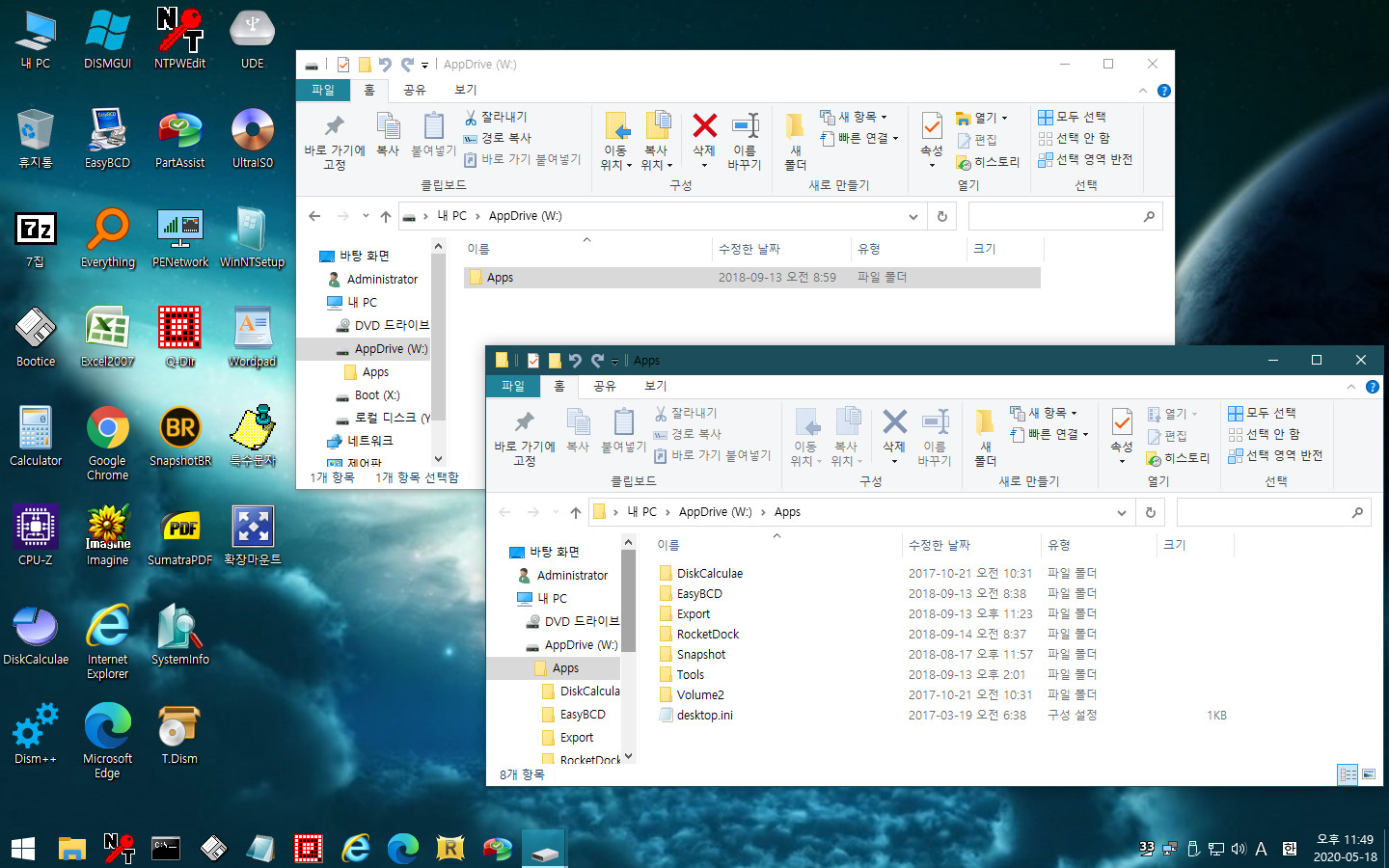
Task: Go up one level in Apps window
Action: (576, 512)
